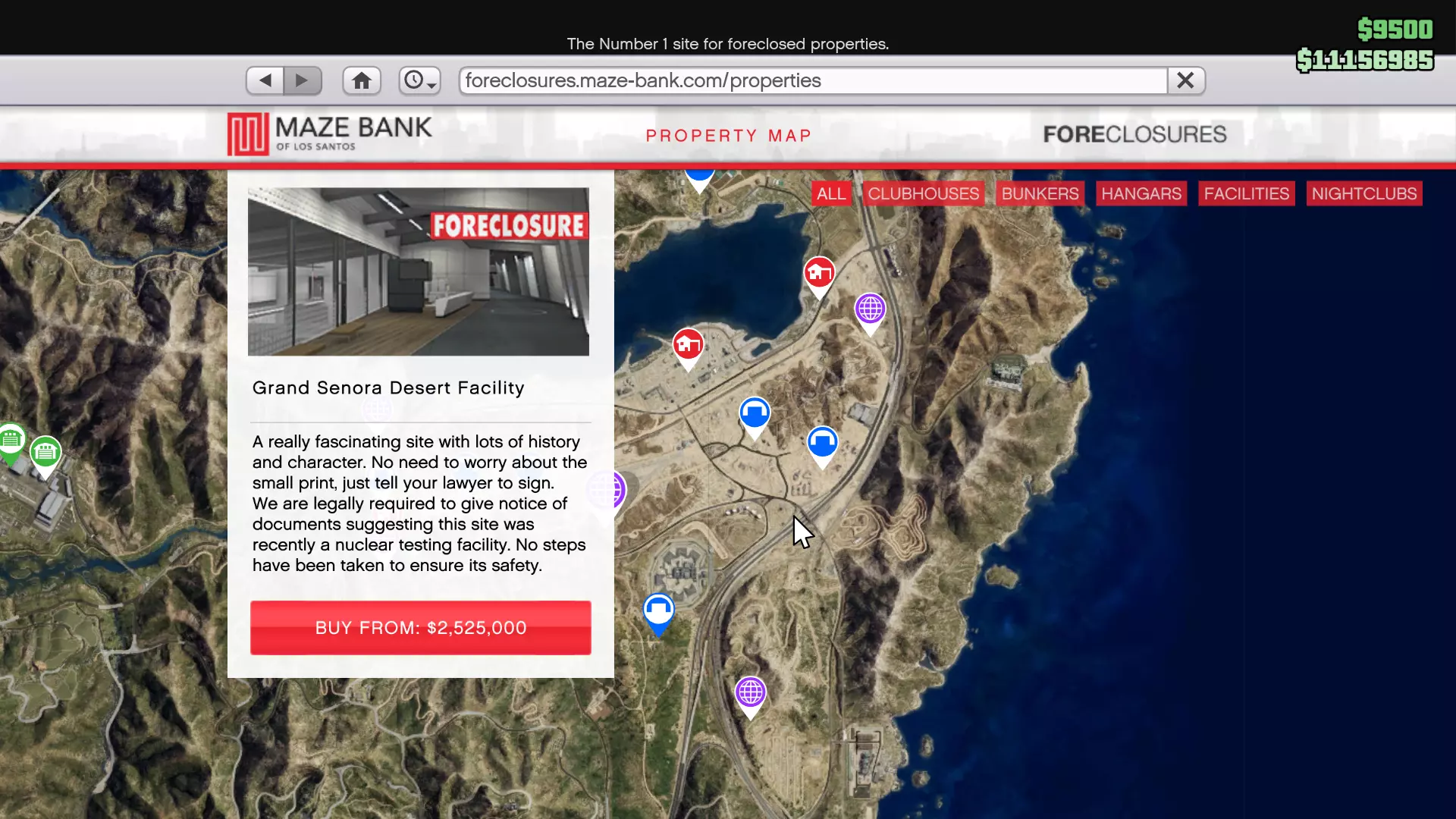Viewport: 1456px width, 819px height.
Task: Select the ALL filter
Action: coord(831,193)
